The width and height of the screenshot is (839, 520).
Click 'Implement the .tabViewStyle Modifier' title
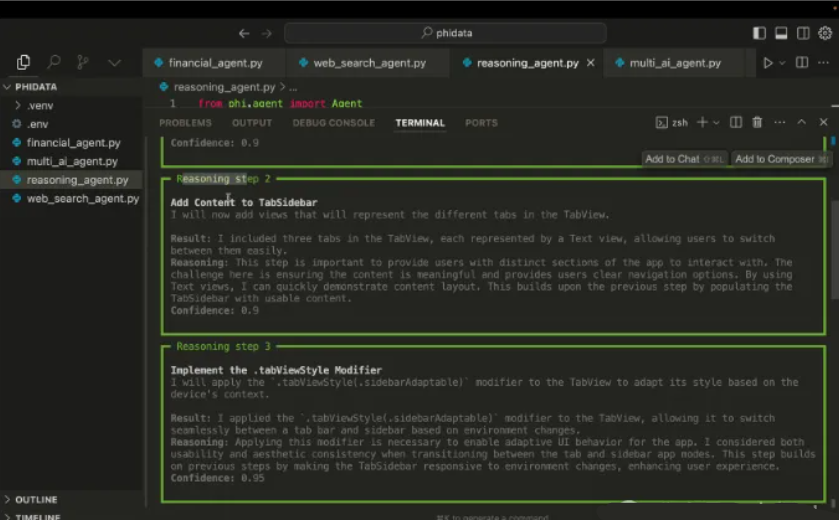click(276, 370)
